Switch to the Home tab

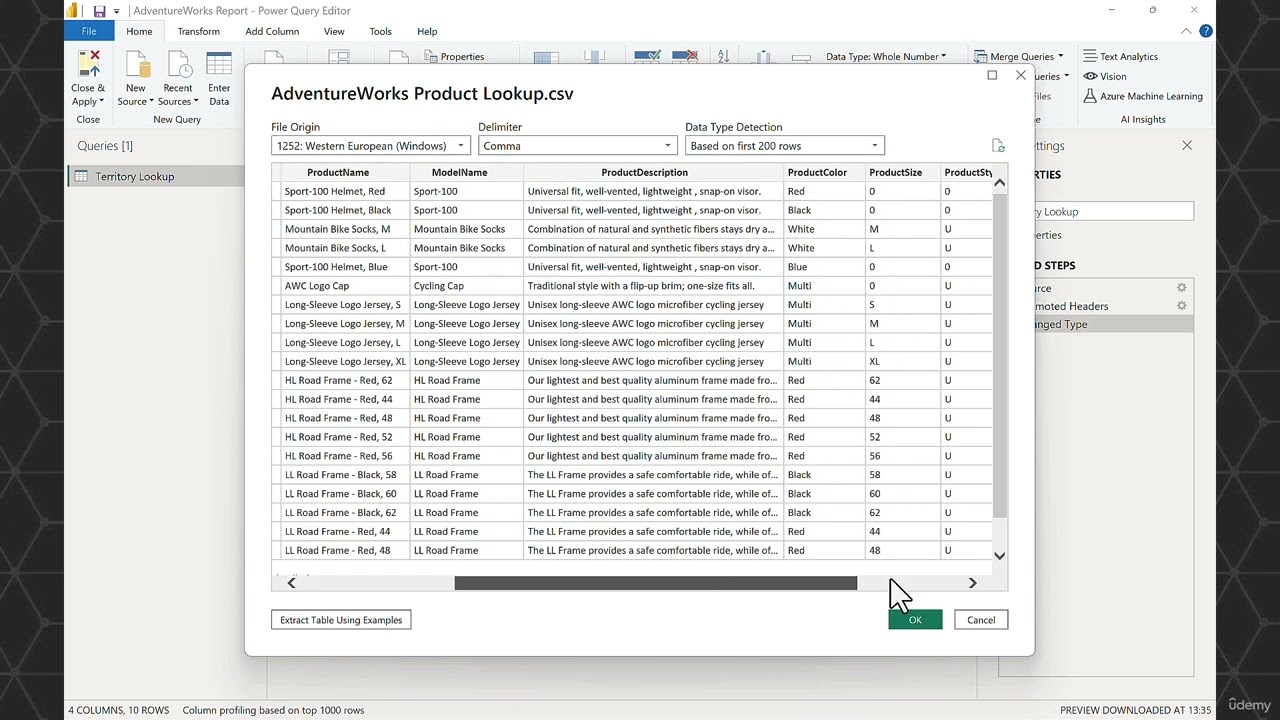(x=139, y=31)
